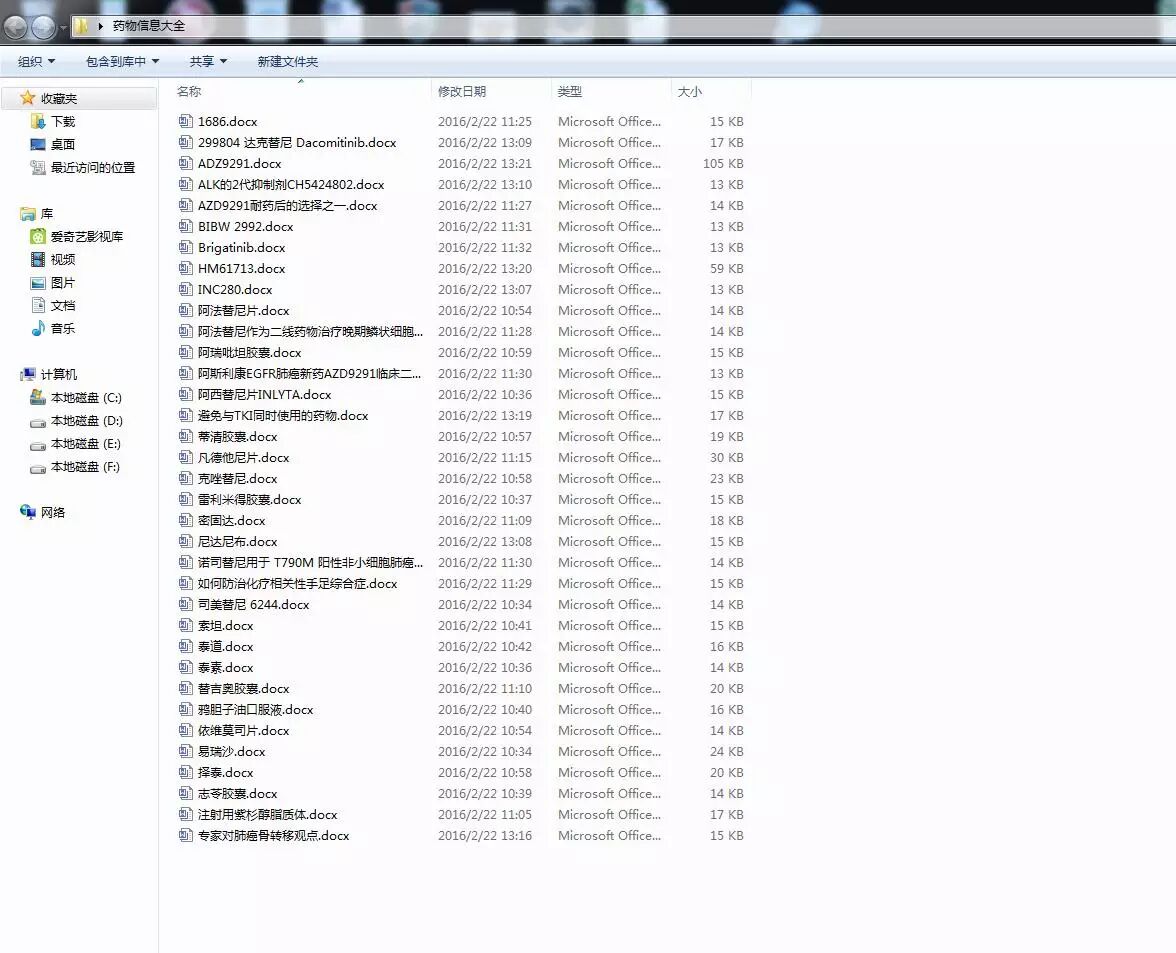
Task: Open the 图片 library icon
Action: coord(38,283)
